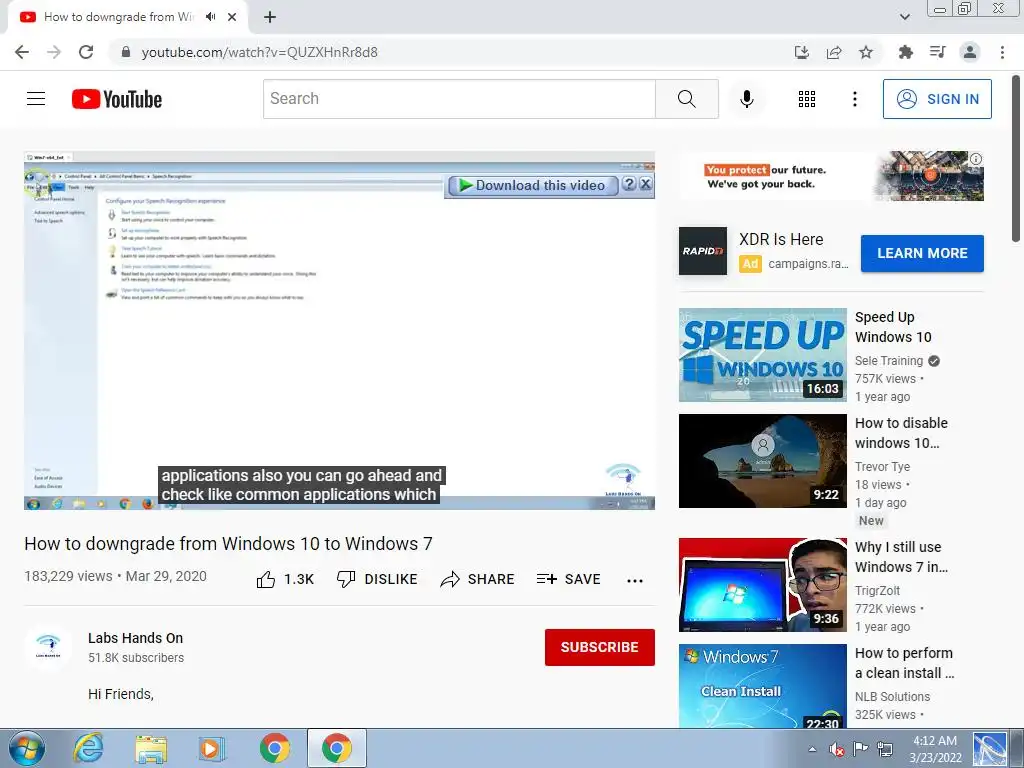The height and width of the screenshot is (768, 1024).
Task: Click the video player area
Action: [340, 330]
